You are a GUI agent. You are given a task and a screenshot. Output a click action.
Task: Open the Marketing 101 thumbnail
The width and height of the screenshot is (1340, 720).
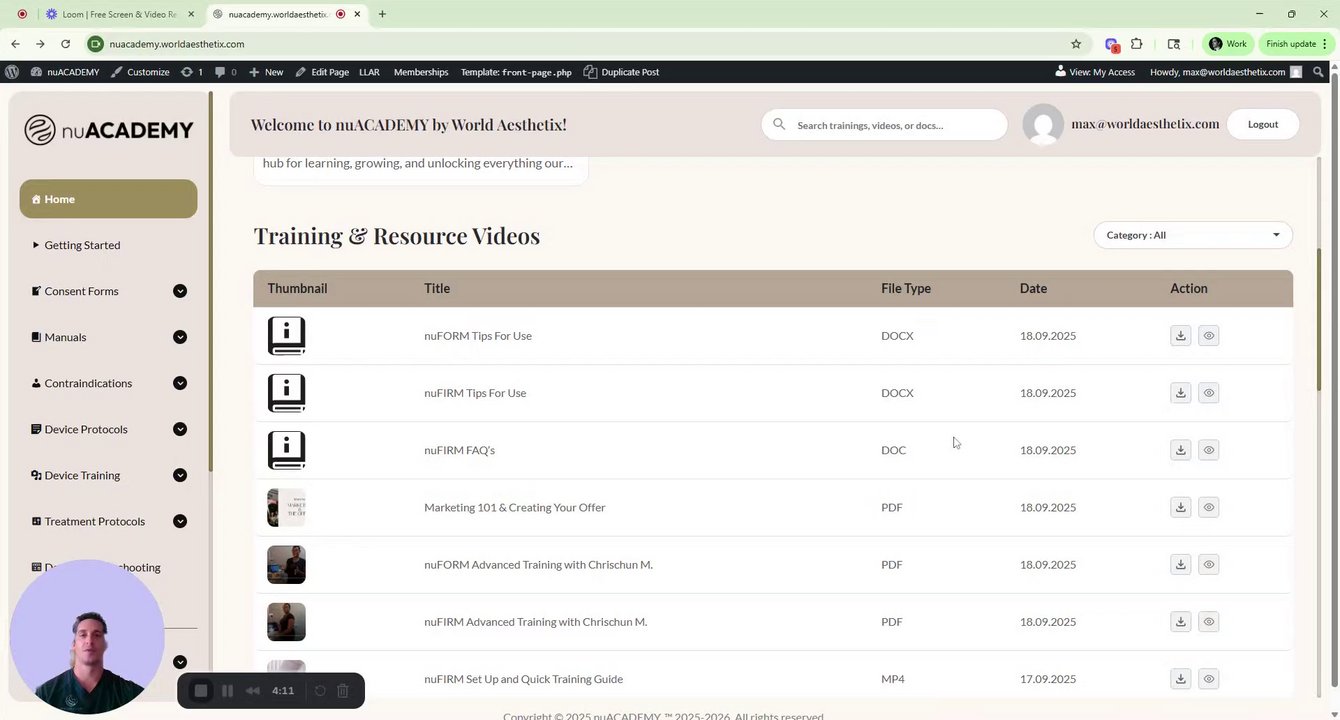click(286, 507)
